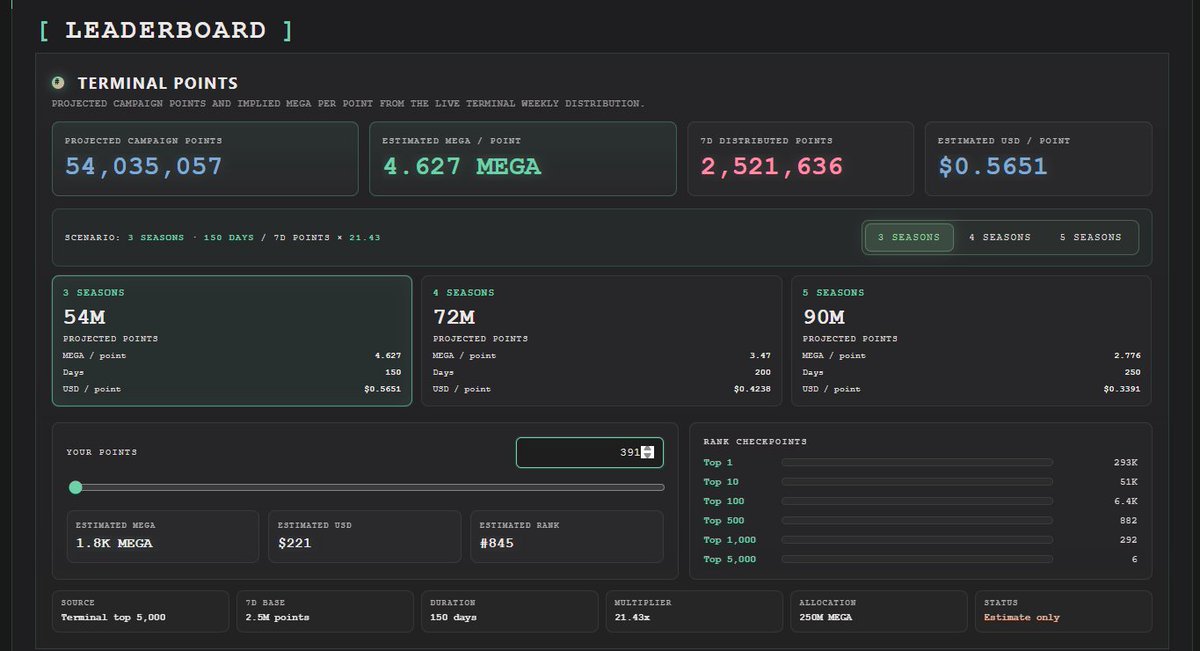Click the $0.4238 USD per point value
The image size is (1200, 651).
tap(752, 389)
